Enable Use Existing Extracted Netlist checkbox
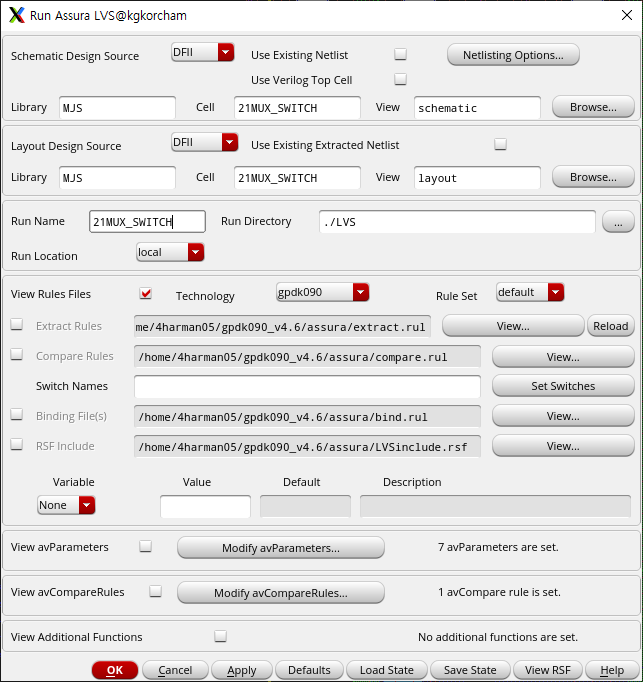Viewport: 643px width, 682px height. pyautogui.click(x=500, y=144)
